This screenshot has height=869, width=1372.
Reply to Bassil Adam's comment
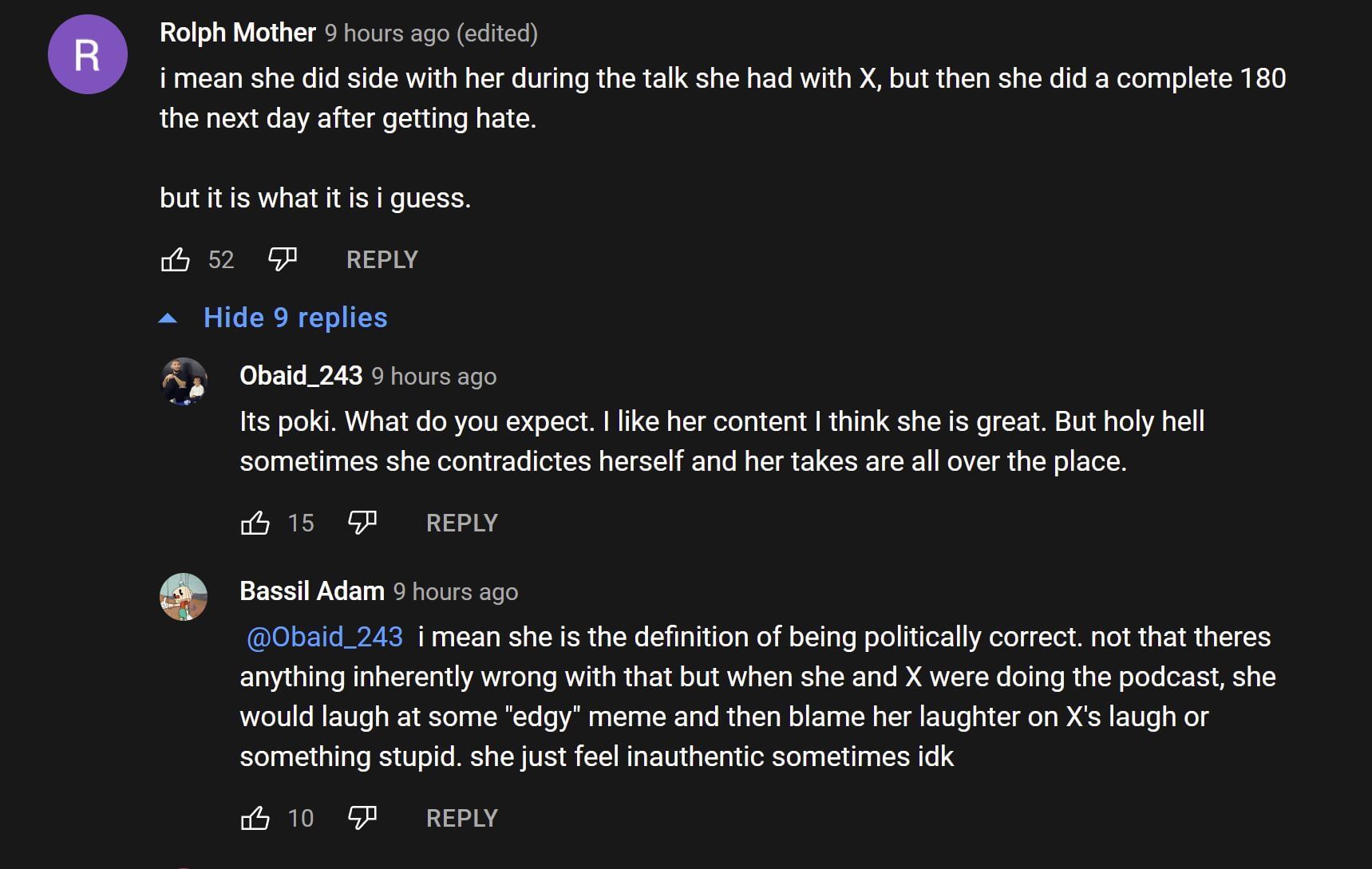461,818
